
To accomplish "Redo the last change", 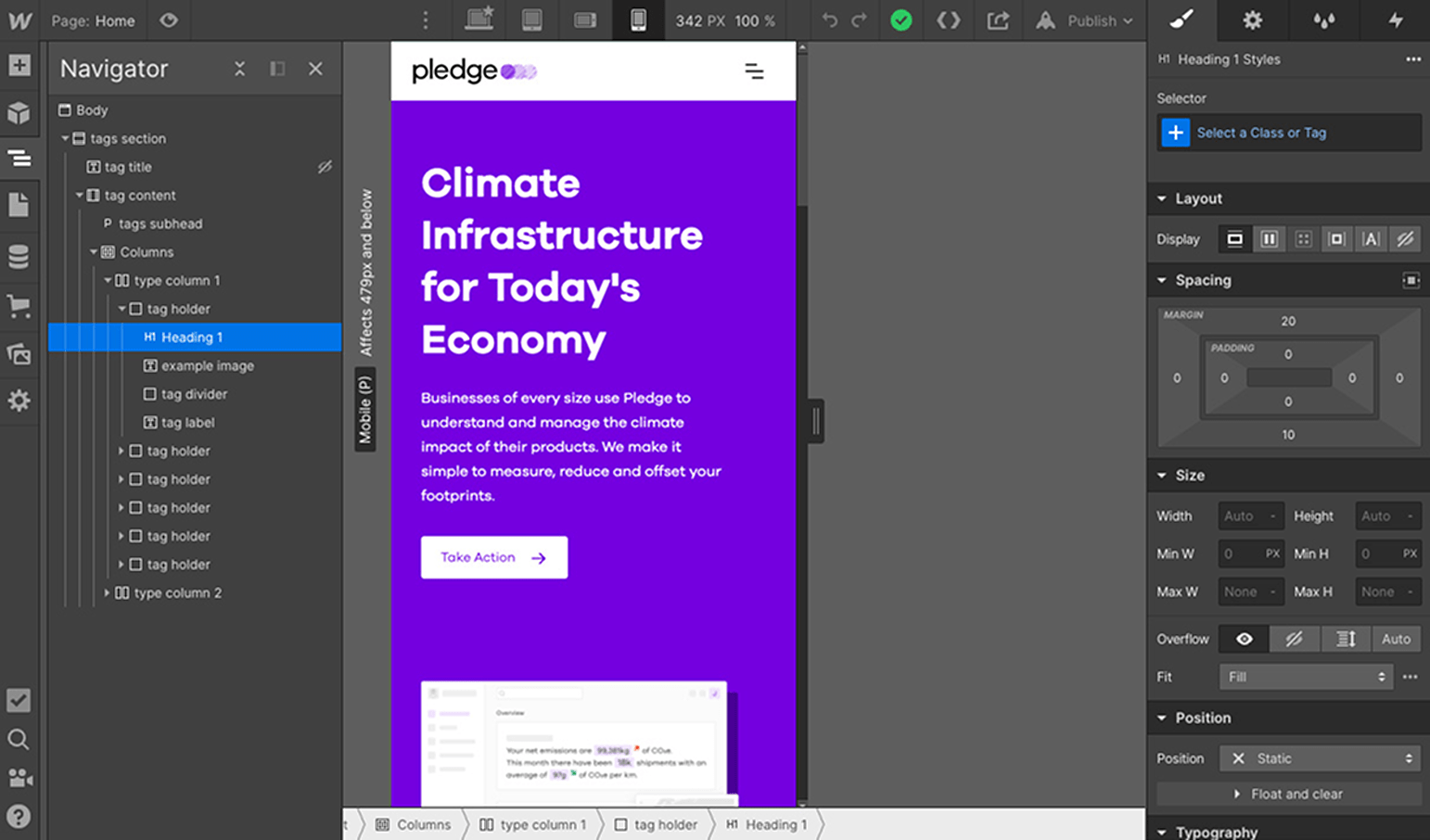I will [x=860, y=20].
